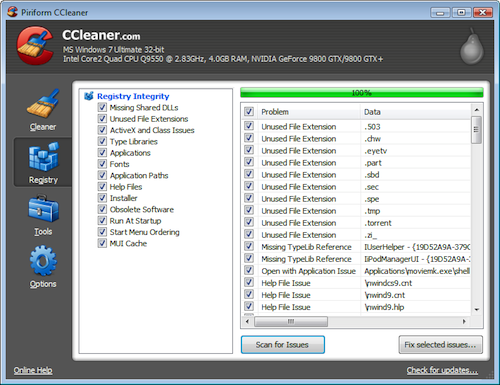500x385 pixels.
Task: Sort results by Data column header
Action: (x=416, y=112)
